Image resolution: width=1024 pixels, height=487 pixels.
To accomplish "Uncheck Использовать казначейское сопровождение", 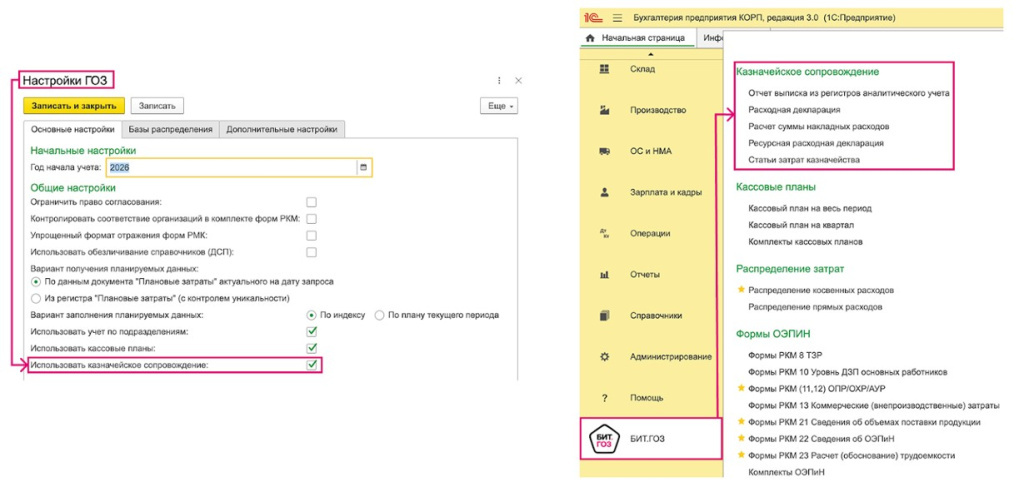I will coord(312,365).
